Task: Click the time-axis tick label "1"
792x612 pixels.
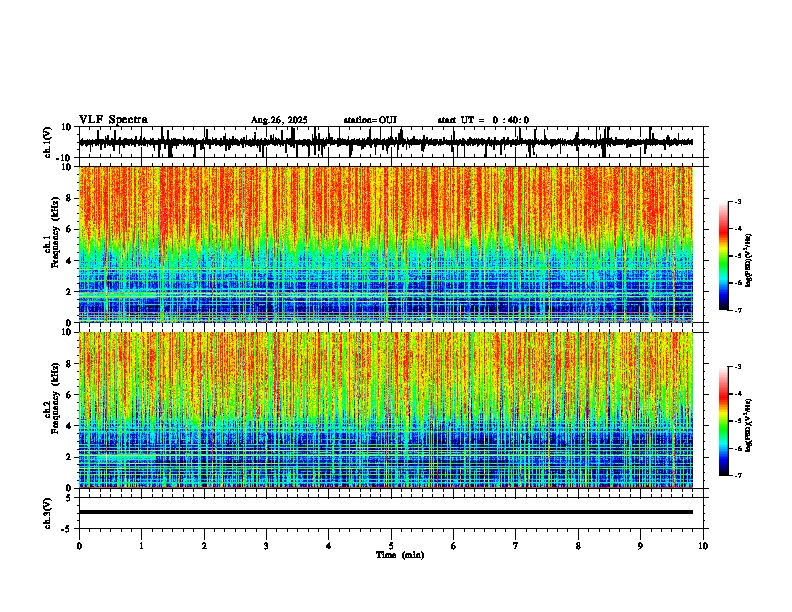Action: click(x=141, y=546)
